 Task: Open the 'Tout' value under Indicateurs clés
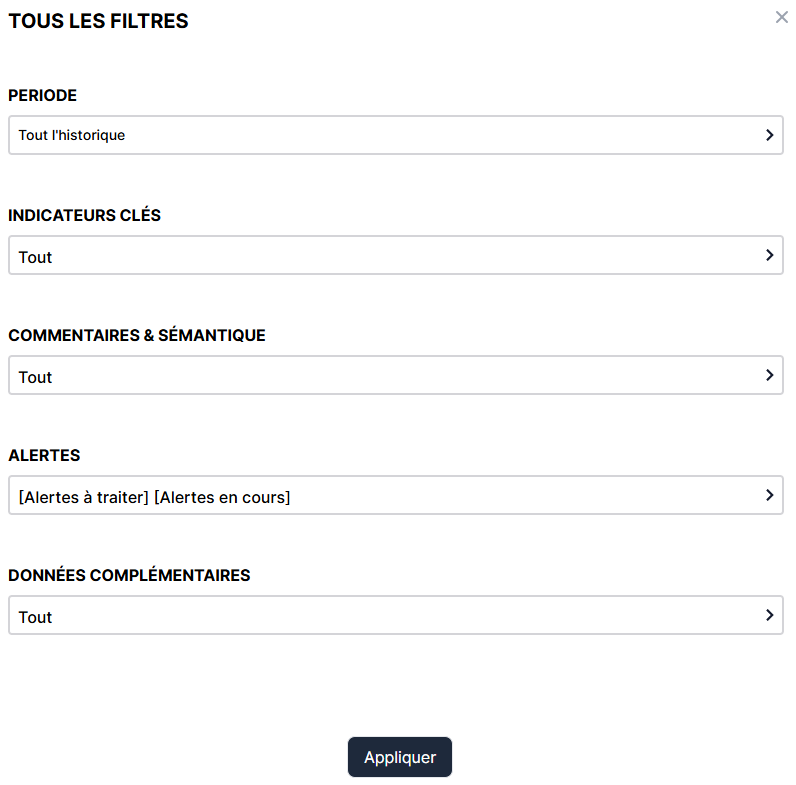(35, 257)
